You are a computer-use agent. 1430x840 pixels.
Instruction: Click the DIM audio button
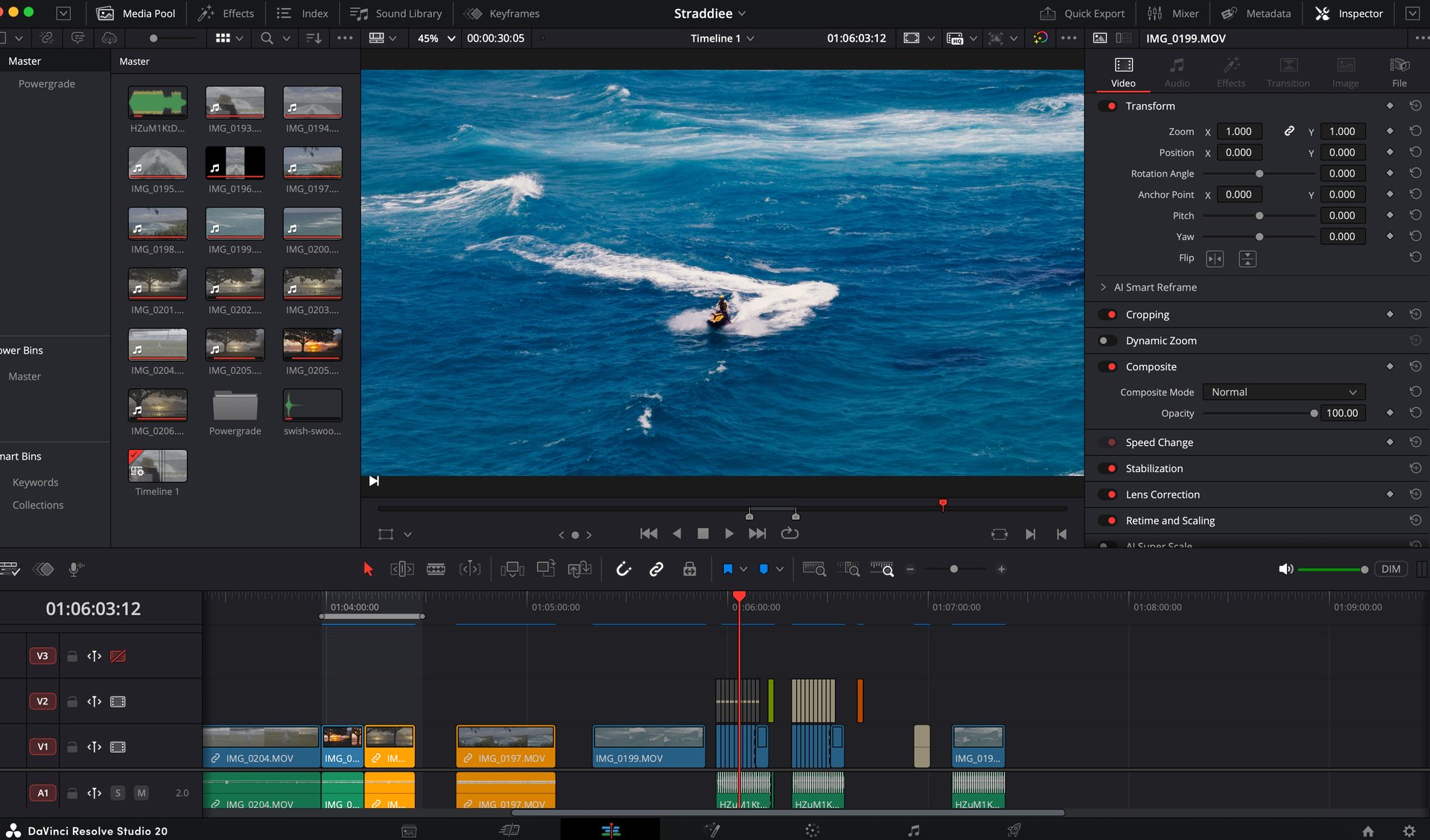click(1391, 569)
